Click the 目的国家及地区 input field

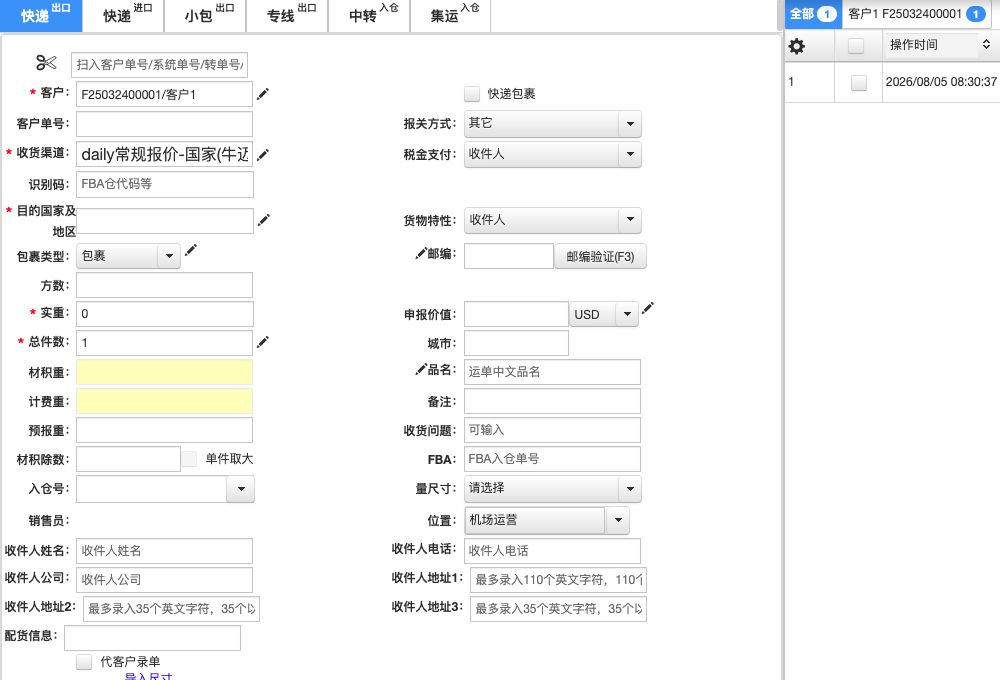click(x=165, y=221)
